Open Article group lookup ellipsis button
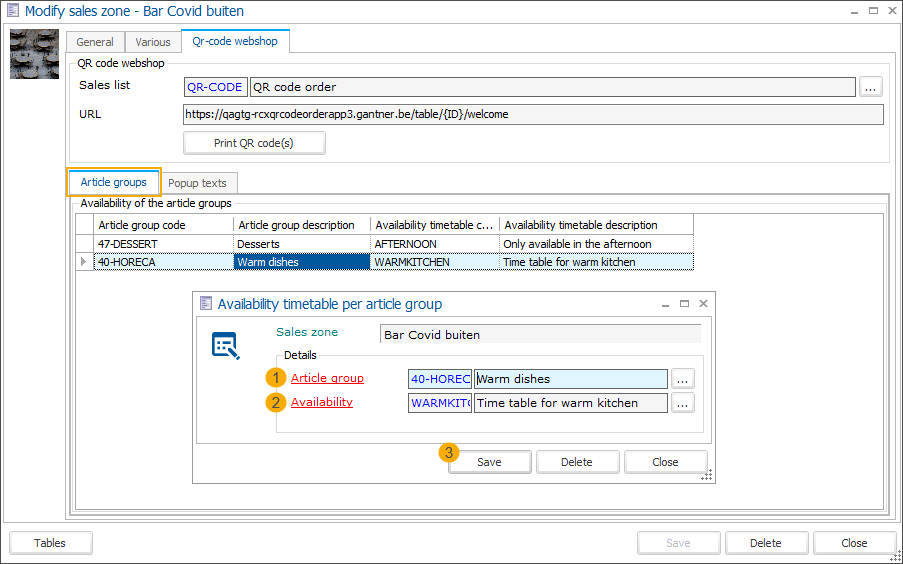The height and width of the screenshot is (564, 903). pos(682,379)
